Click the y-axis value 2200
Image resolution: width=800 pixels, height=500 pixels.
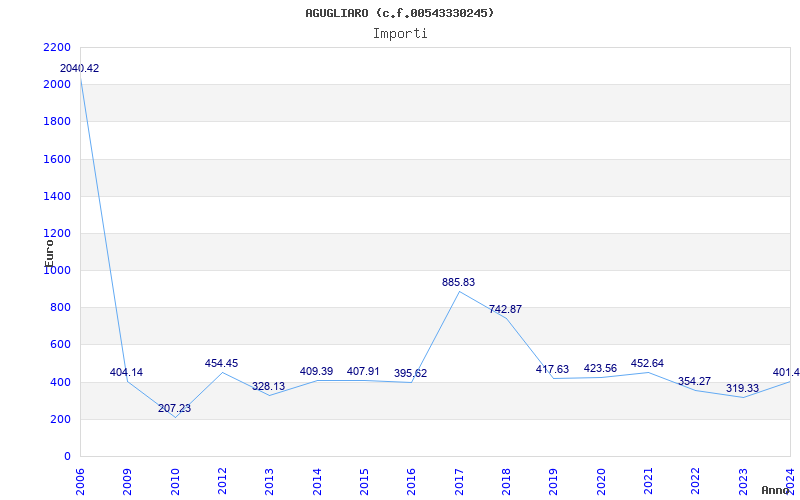click(57, 47)
